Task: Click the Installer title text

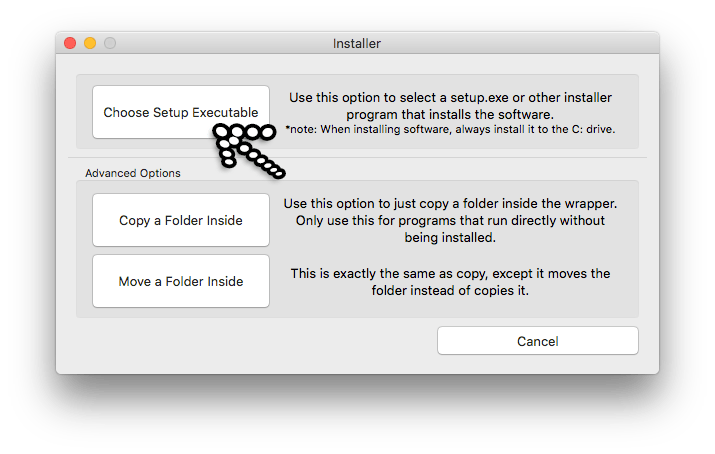Action: coord(357,44)
